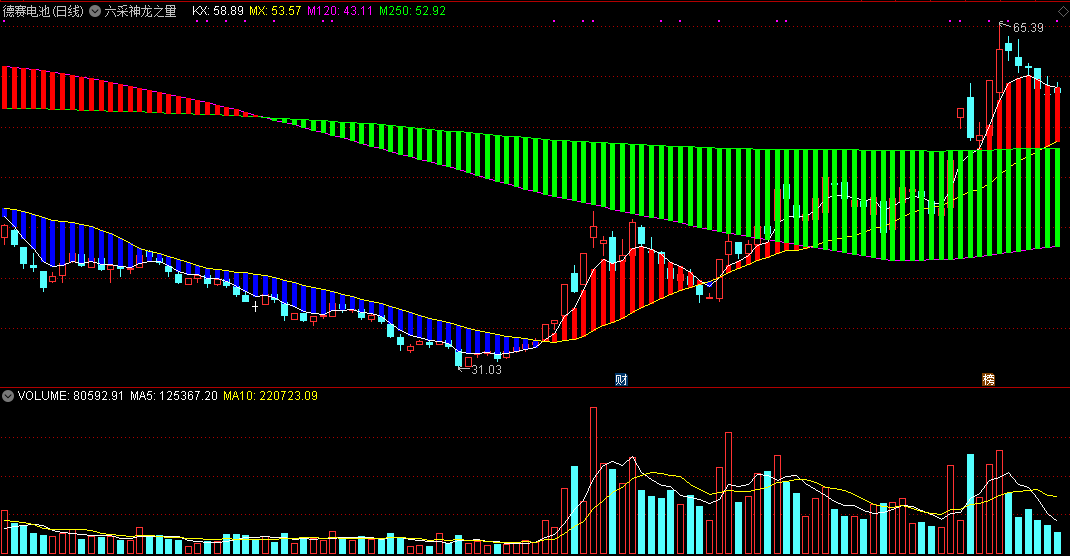The image size is (1070, 556).
Task: Open the 财 financial info marker
Action: [x=621, y=380]
